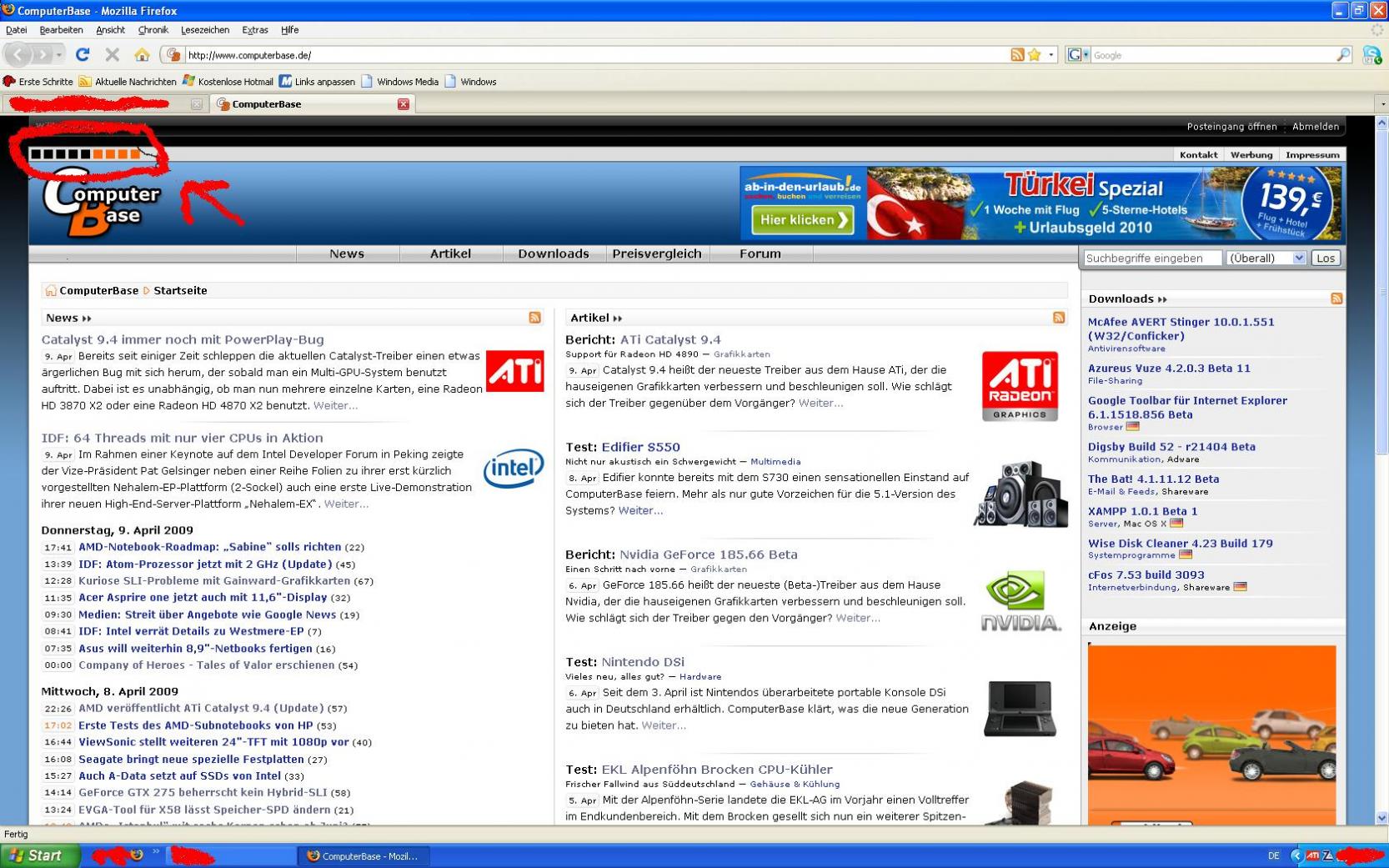Screen dimensions: 1389x868
Task: Open the Kostenlose Hotmail bookmark
Action: pyautogui.click(x=228, y=82)
